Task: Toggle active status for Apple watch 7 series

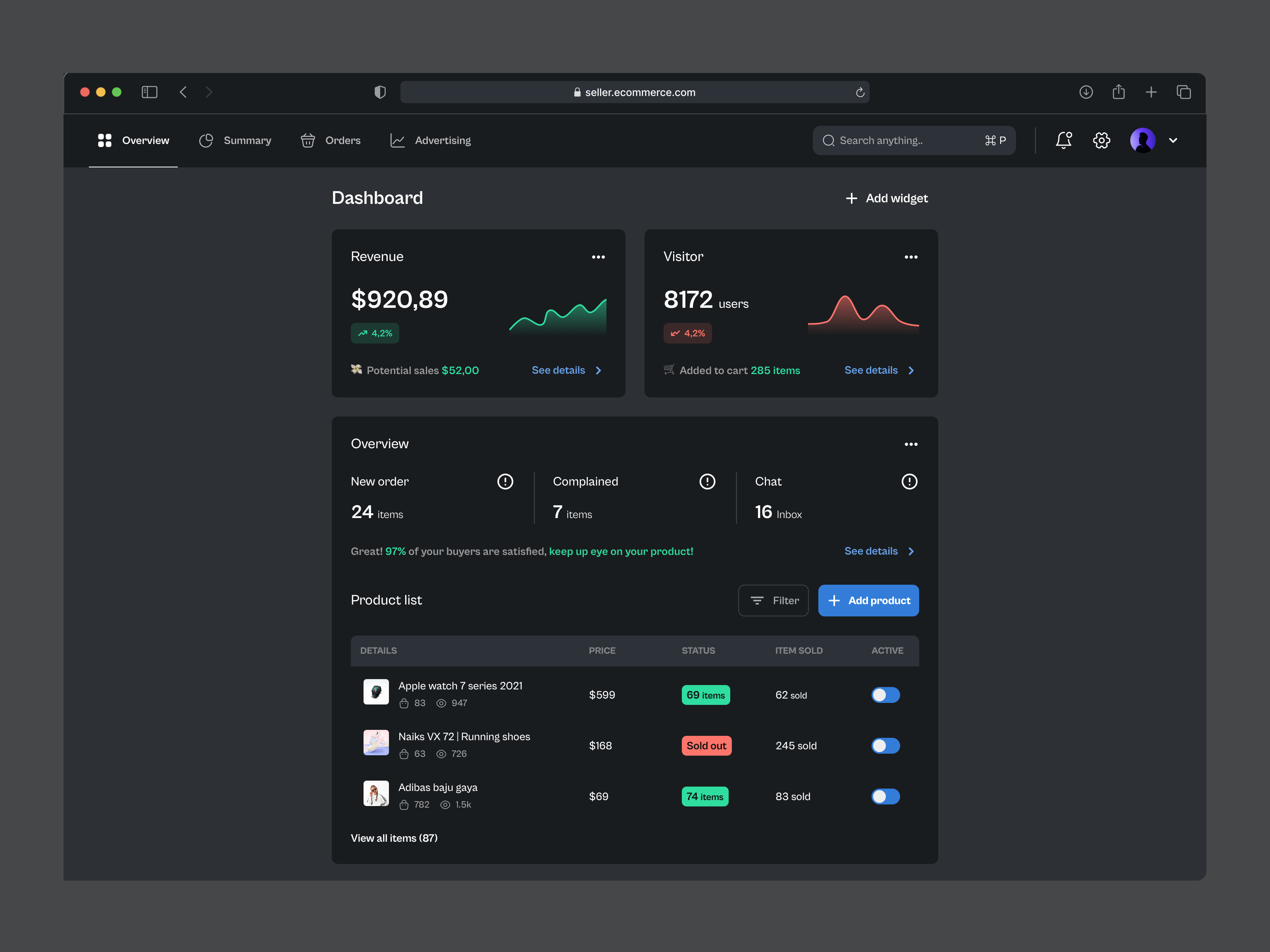Action: (x=885, y=695)
